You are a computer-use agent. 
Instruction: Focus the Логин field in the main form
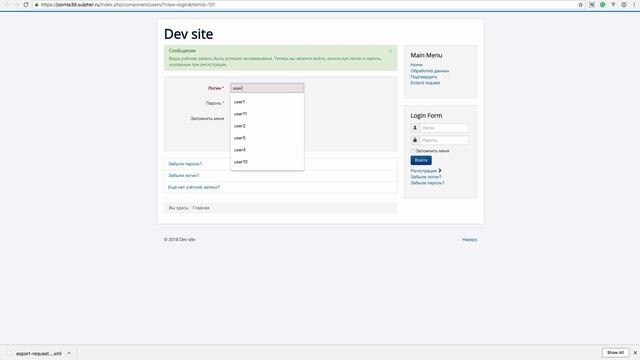coord(267,88)
